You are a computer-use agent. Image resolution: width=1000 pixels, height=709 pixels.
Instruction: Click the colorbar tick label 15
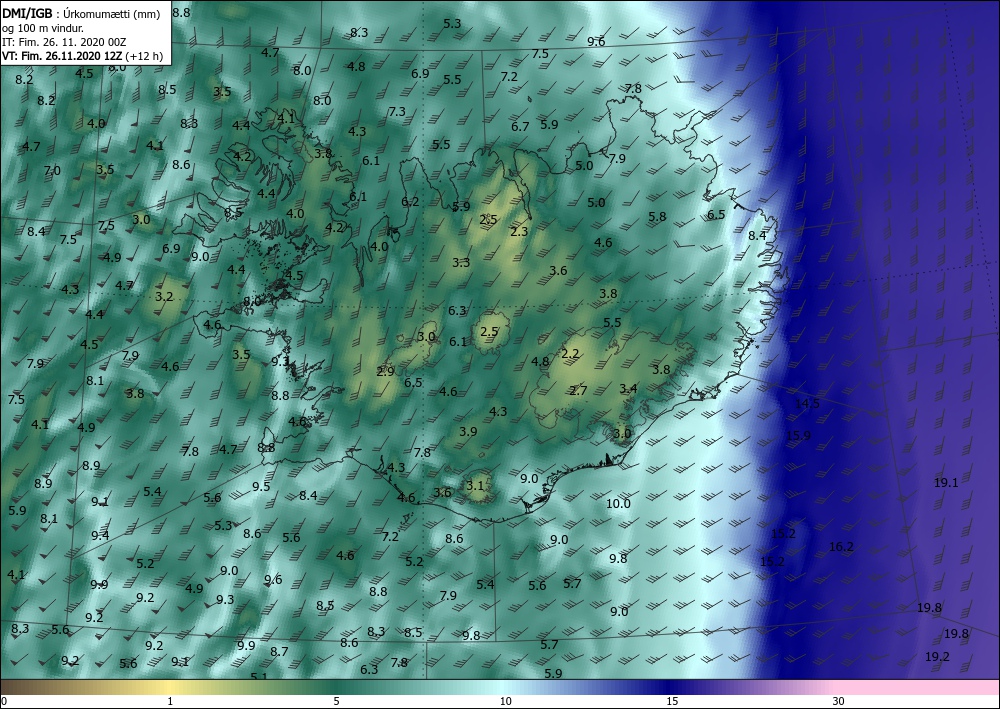672,702
